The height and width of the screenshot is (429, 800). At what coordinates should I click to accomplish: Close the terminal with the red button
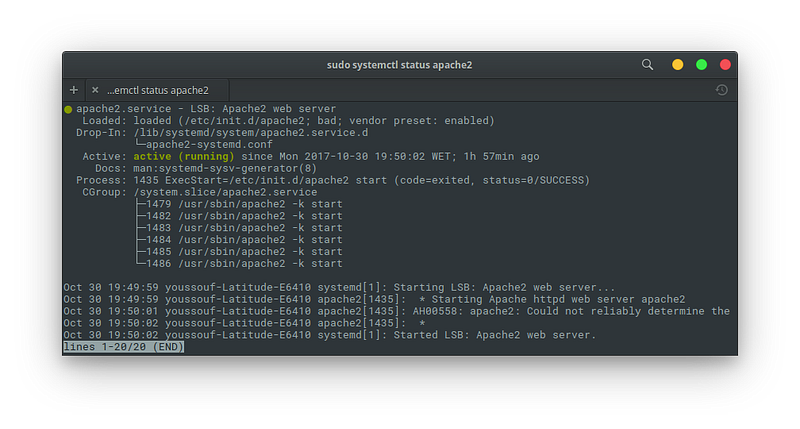725,65
